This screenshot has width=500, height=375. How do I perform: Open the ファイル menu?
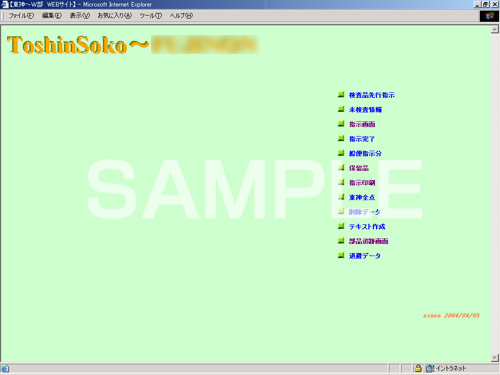click(21, 16)
